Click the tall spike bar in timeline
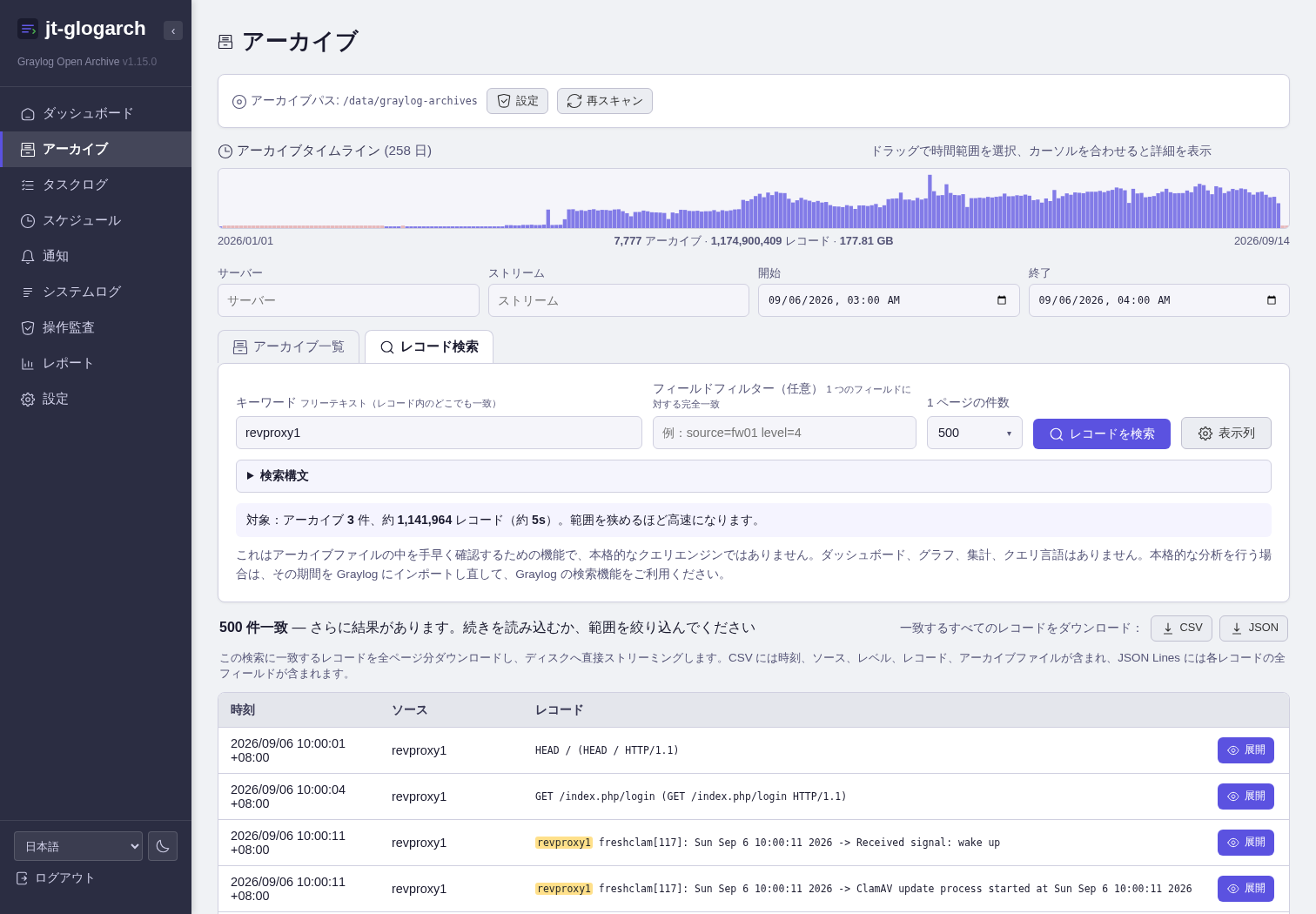Screen dimensions: 1316x914 pos(930,201)
